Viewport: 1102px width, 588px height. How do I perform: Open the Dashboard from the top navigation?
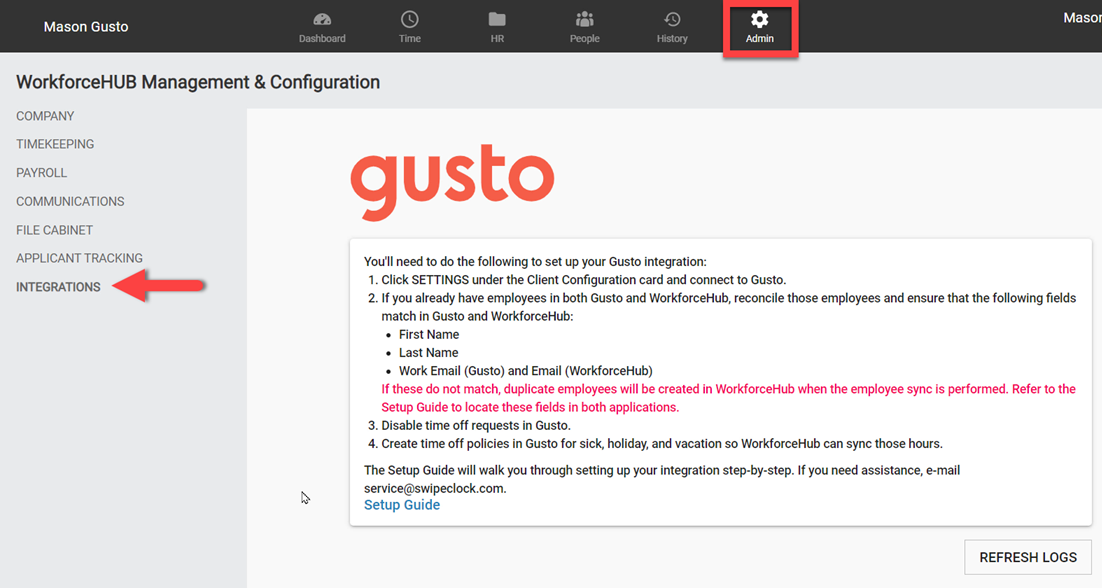(x=322, y=26)
